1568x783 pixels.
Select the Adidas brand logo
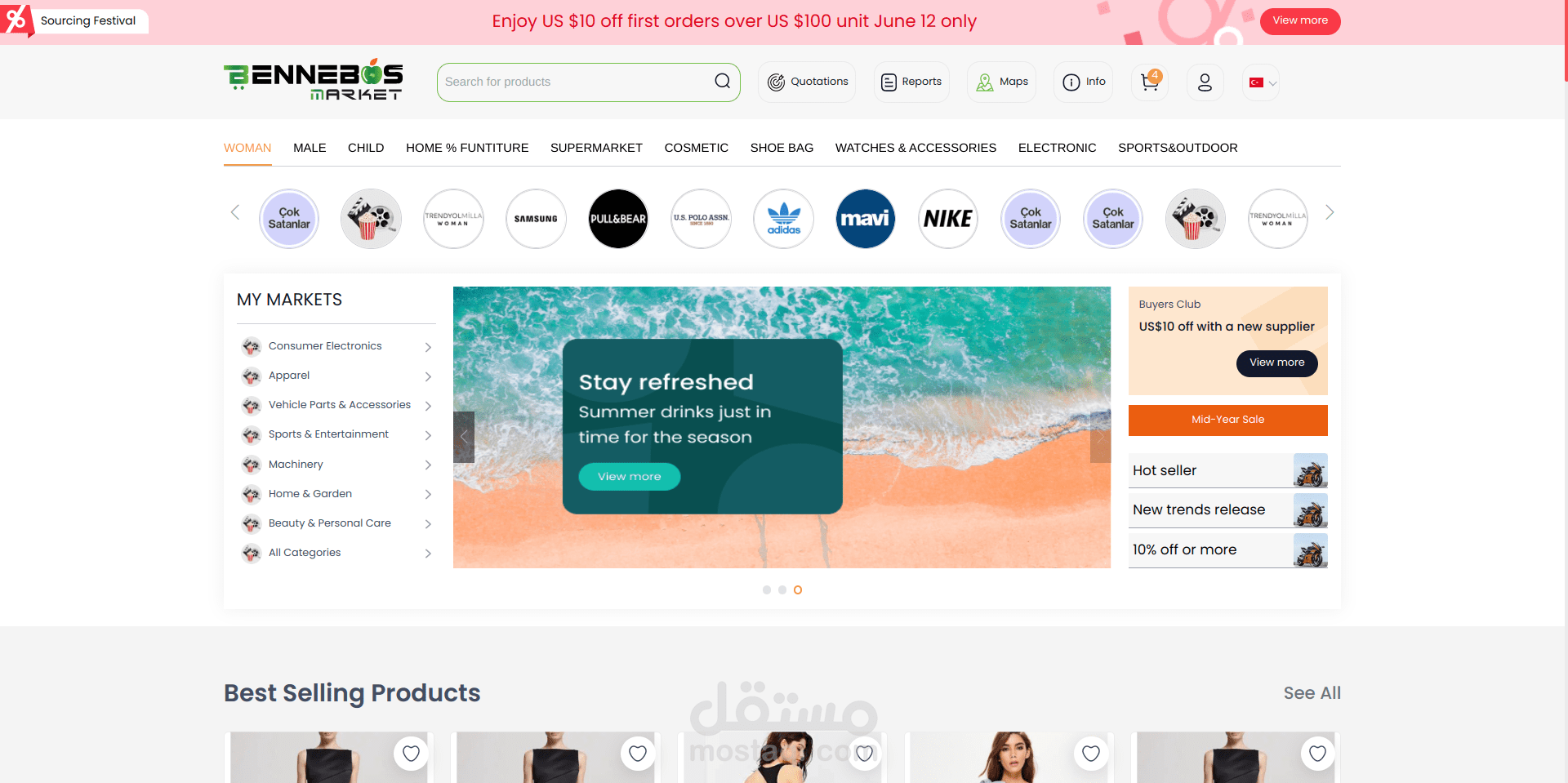[x=784, y=219]
